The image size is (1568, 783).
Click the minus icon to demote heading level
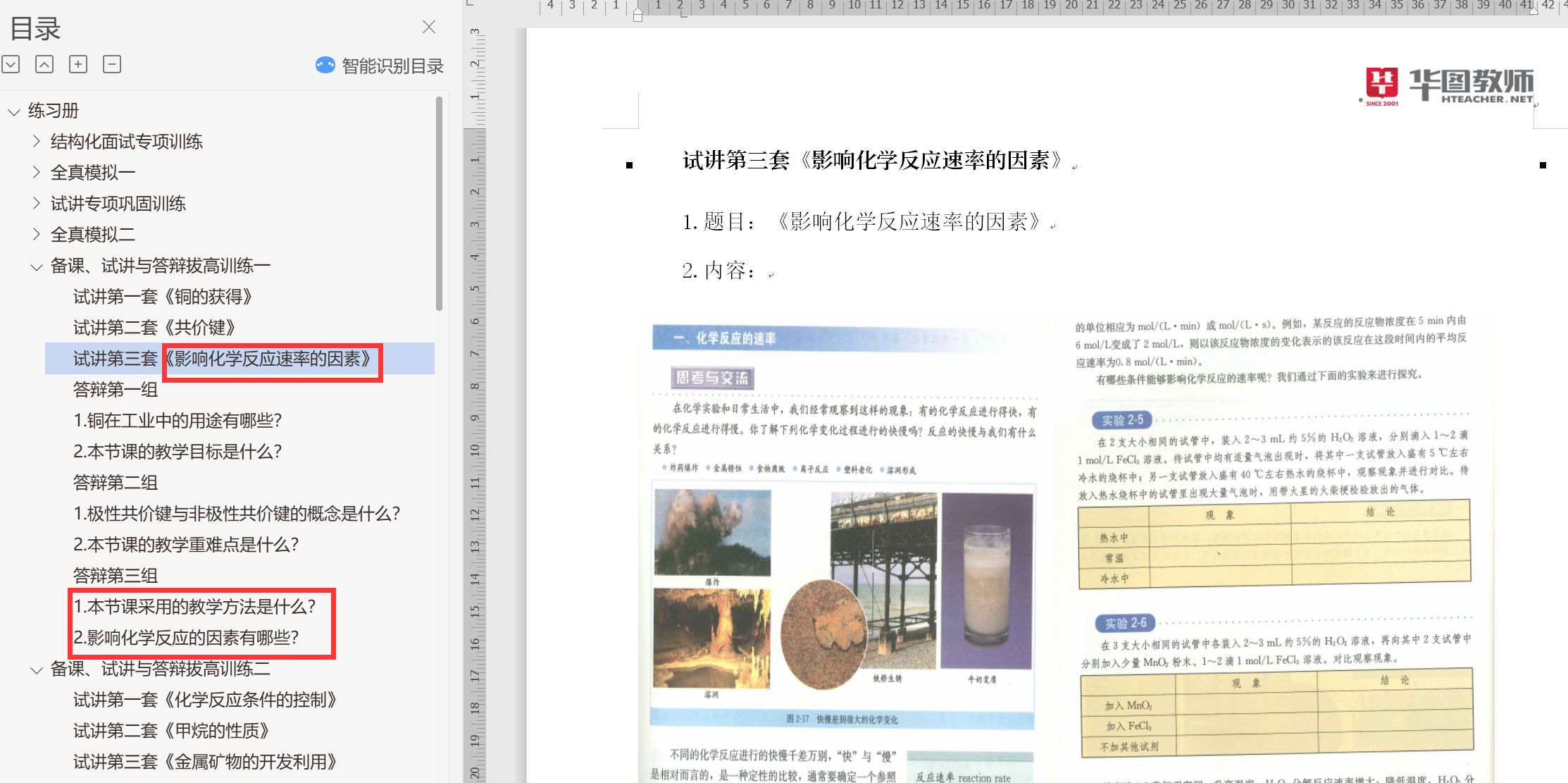pos(112,65)
